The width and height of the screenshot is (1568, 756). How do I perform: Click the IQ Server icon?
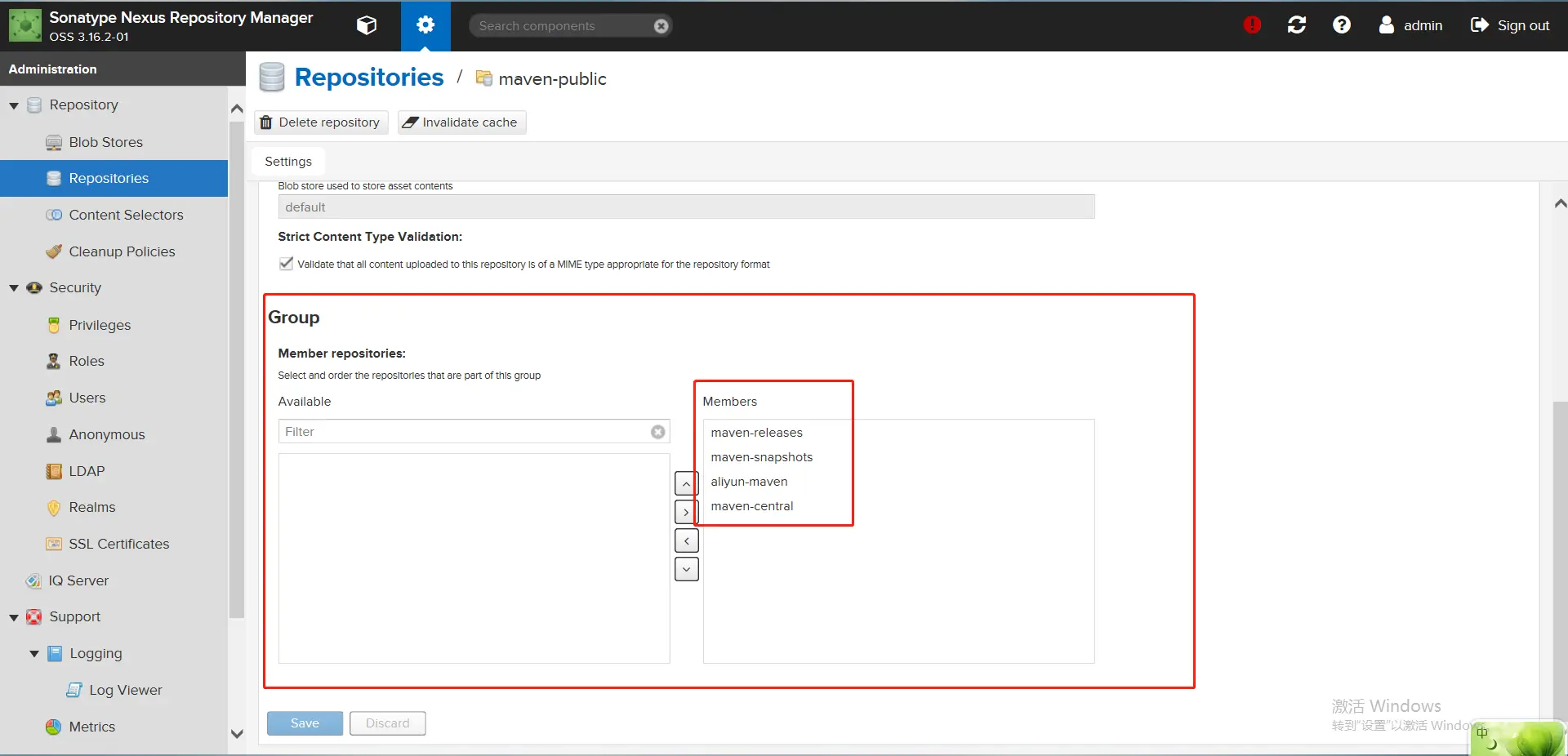pos(33,580)
